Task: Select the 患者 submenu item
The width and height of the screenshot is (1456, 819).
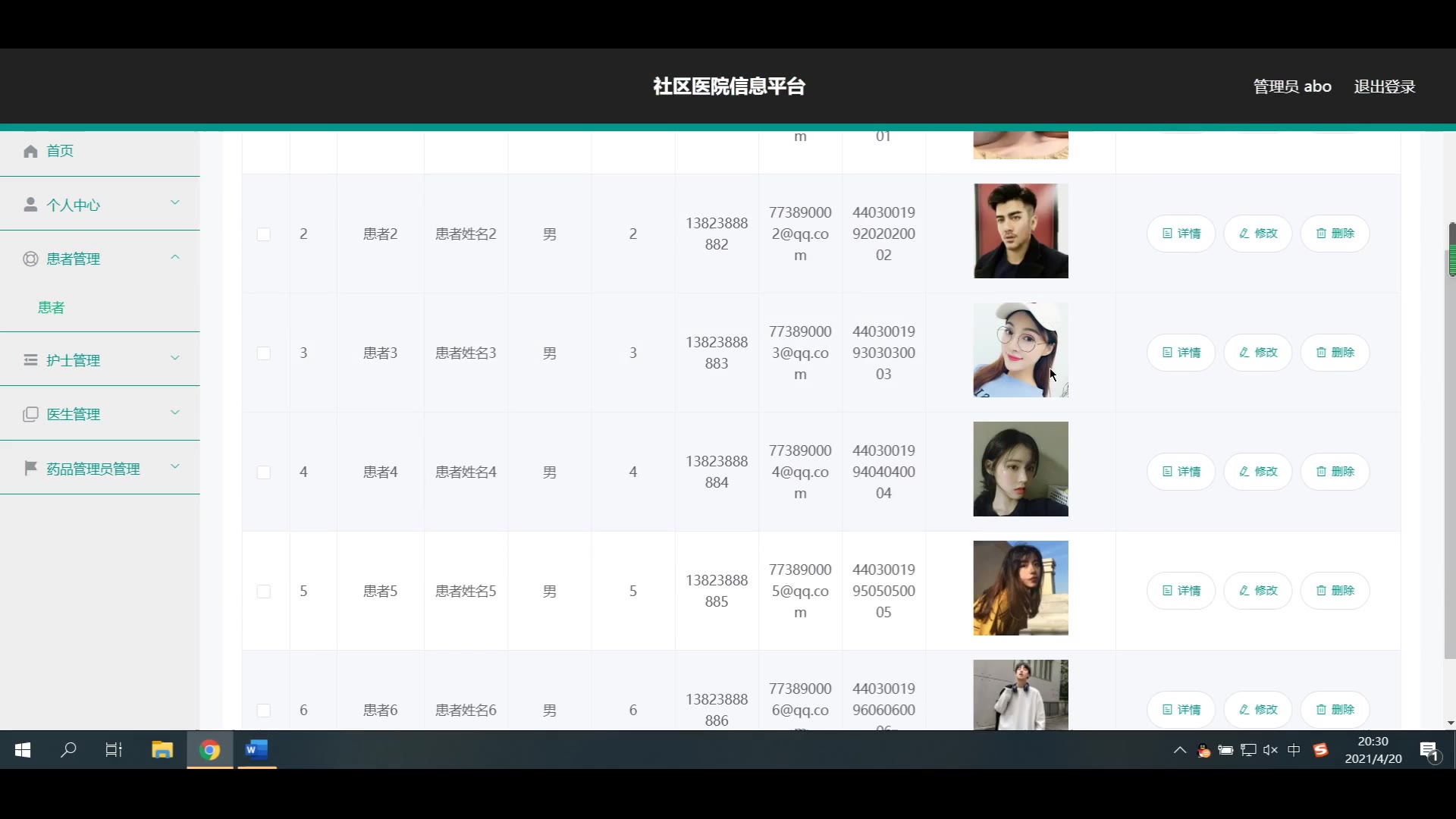Action: tap(52, 307)
